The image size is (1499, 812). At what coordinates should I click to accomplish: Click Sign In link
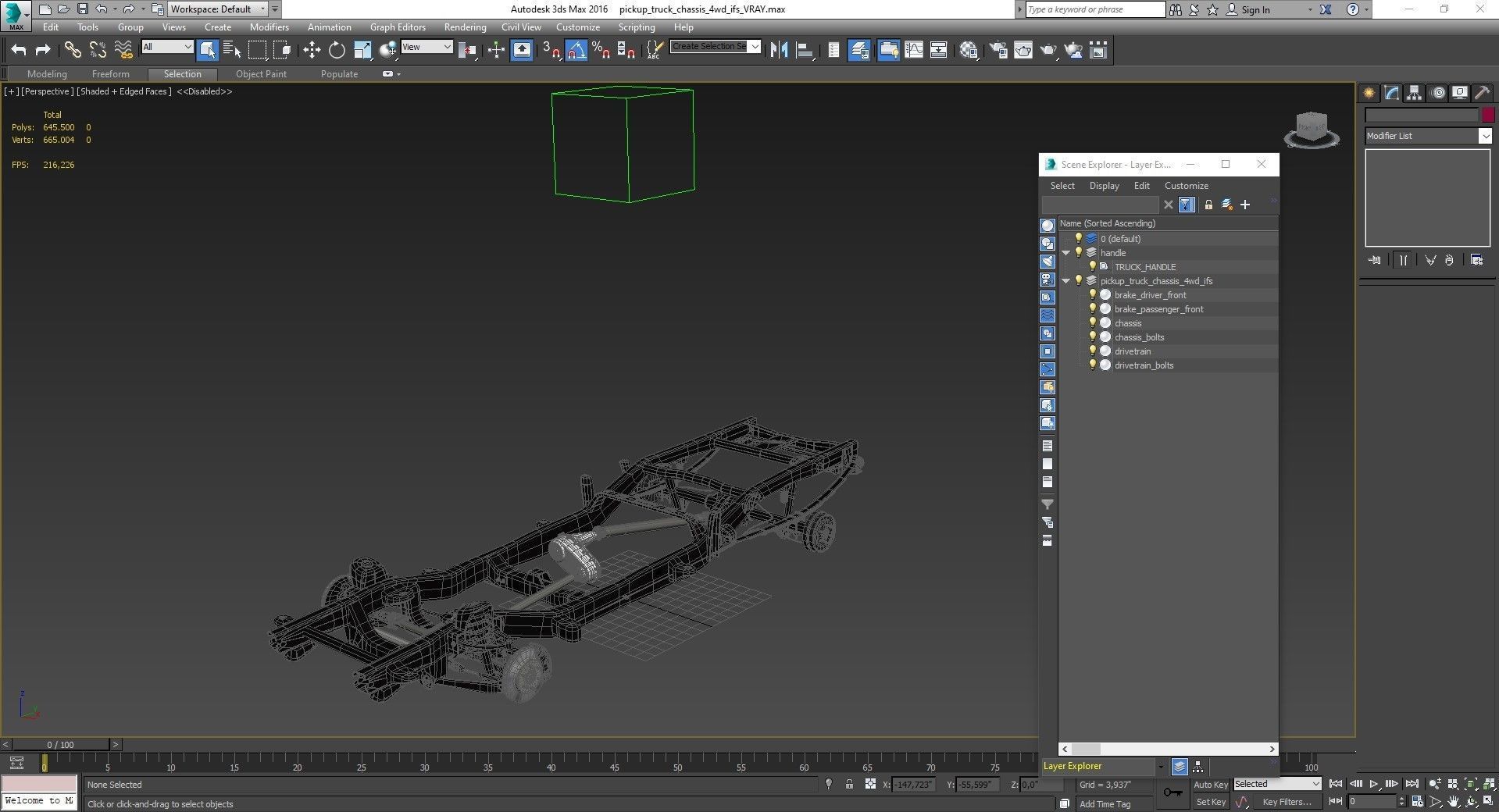[x=1255, y=10]
